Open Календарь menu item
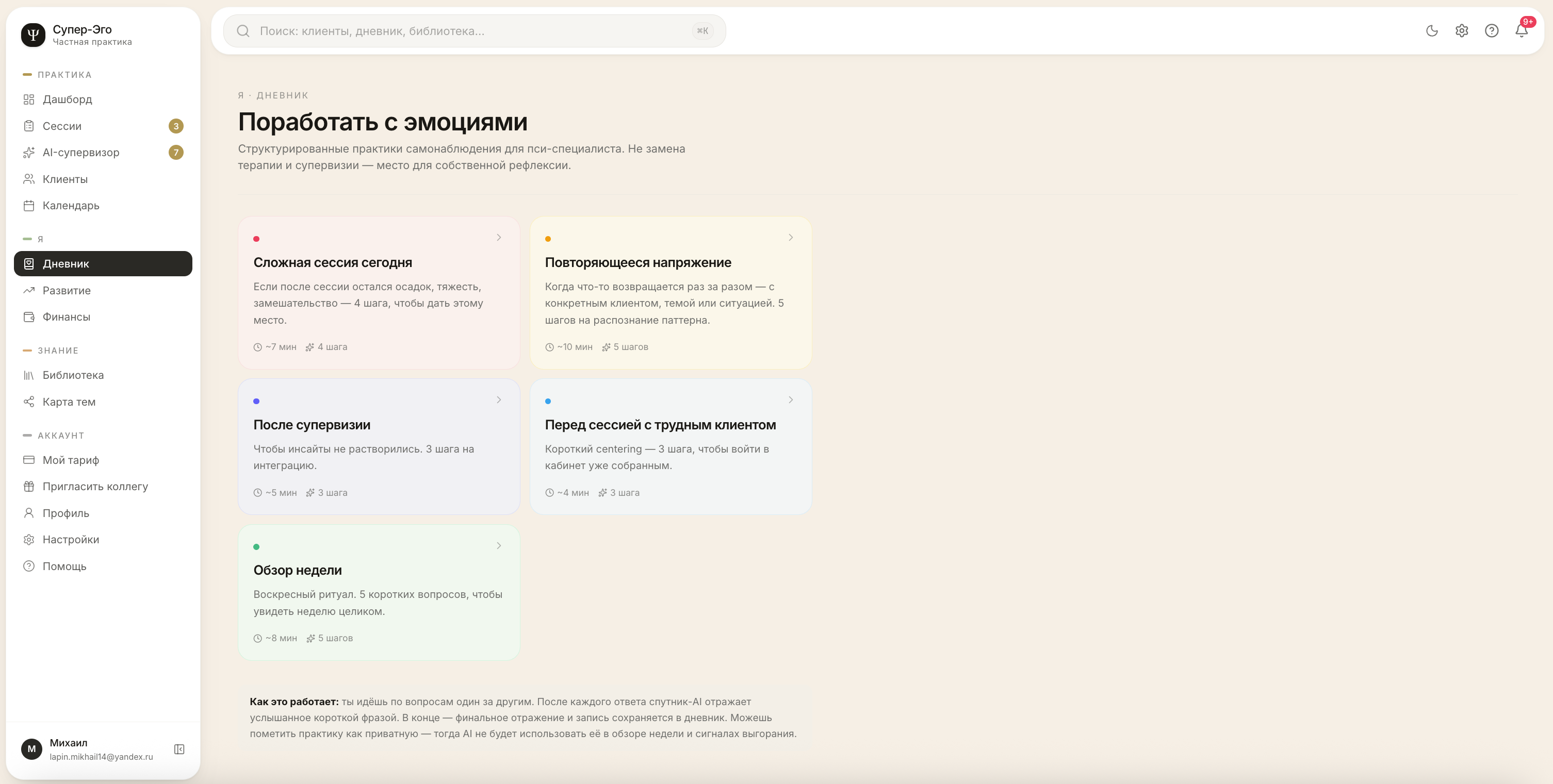The height and width of the screenshot is (784, 1553). [103, 206]
